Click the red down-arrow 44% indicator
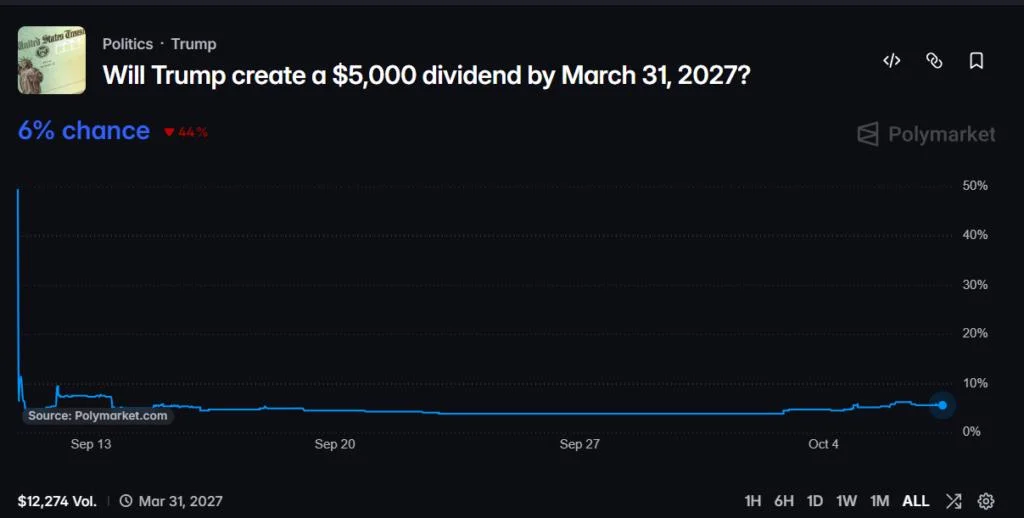Image resolution: width=1024 pixels, height=518 pixels. pyautogui.click(x=185, y=132)
